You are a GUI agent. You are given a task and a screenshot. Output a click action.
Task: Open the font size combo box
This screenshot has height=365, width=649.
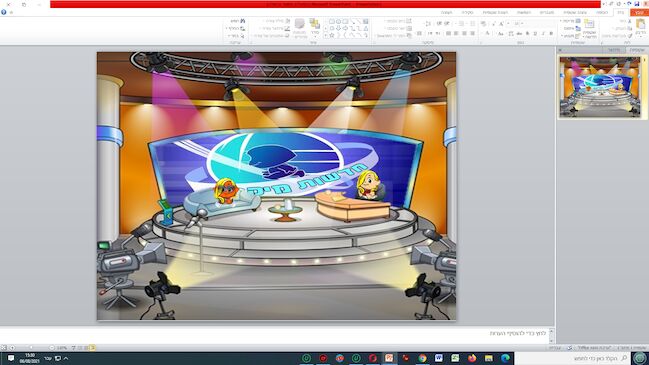[x=517, y=24]
